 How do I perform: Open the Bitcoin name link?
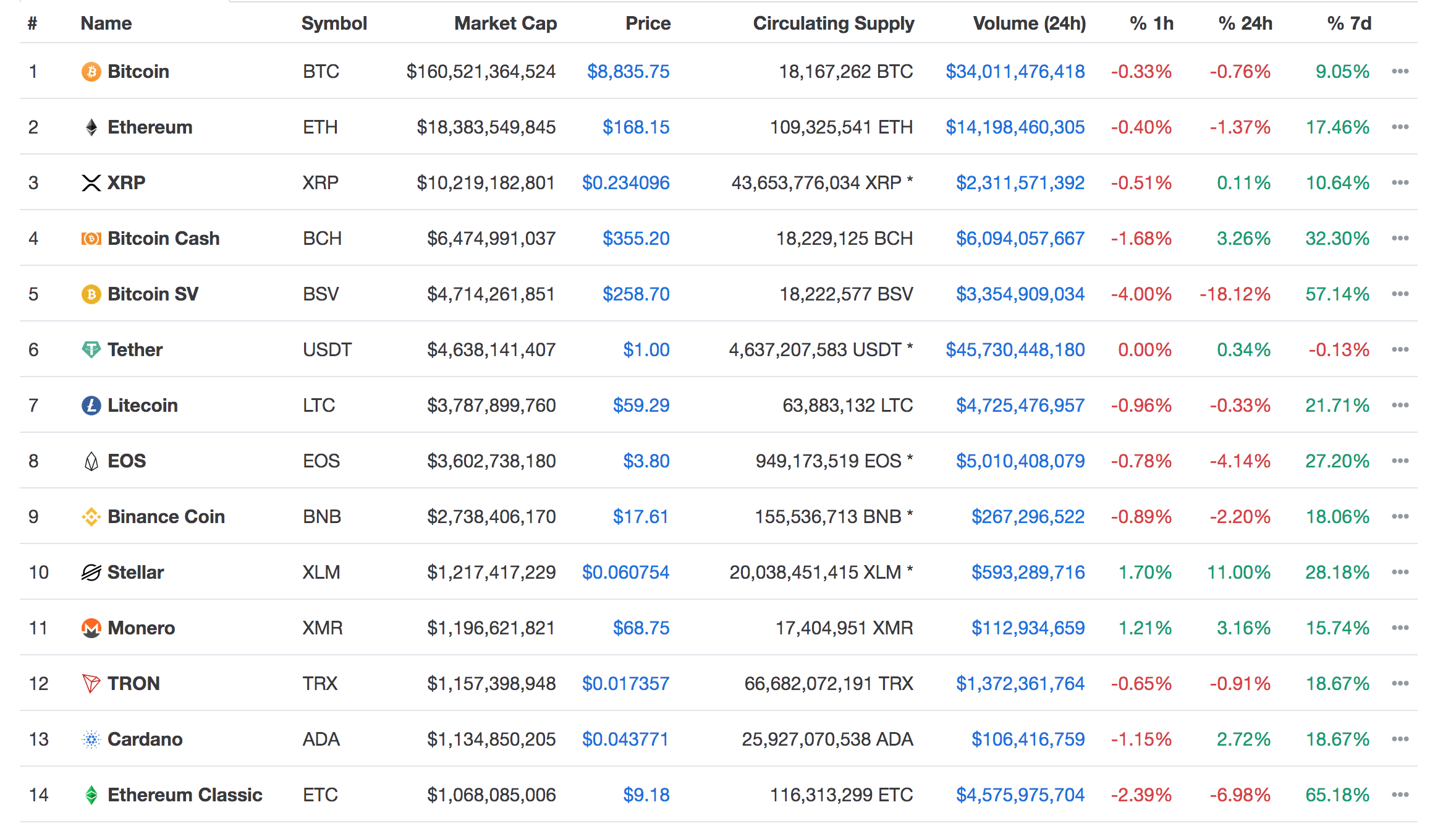pyautogui.click(x=138, y=72)
